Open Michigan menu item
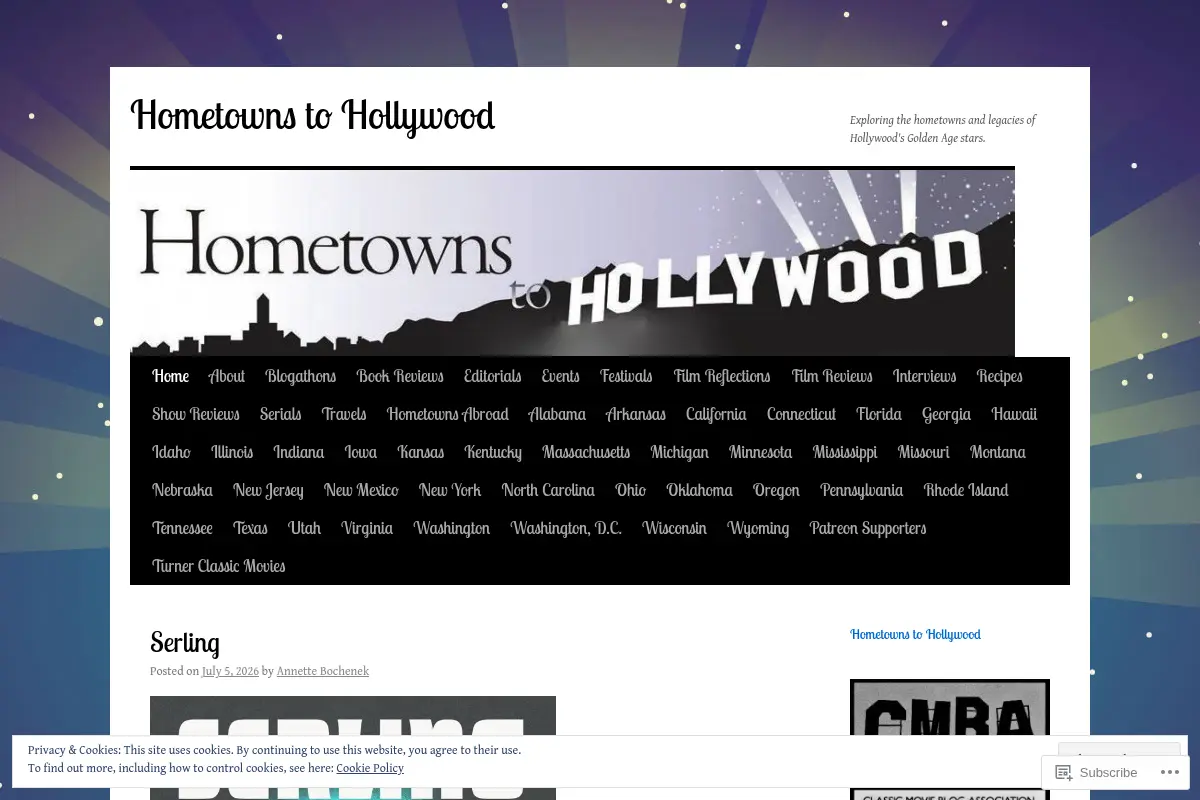Viewport: 1200px width, 800px height. point(680,452)
